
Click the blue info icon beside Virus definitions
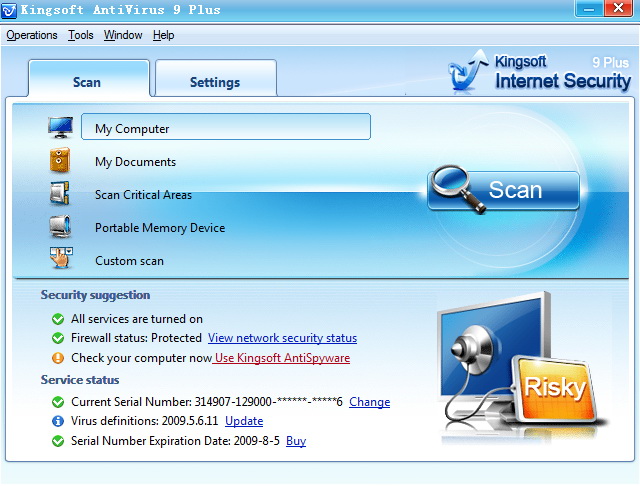coord(58,421)
